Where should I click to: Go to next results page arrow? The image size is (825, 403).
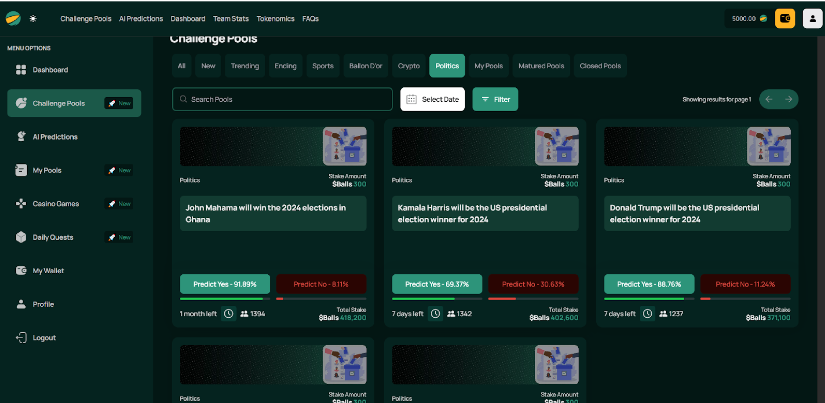point(789,99)
